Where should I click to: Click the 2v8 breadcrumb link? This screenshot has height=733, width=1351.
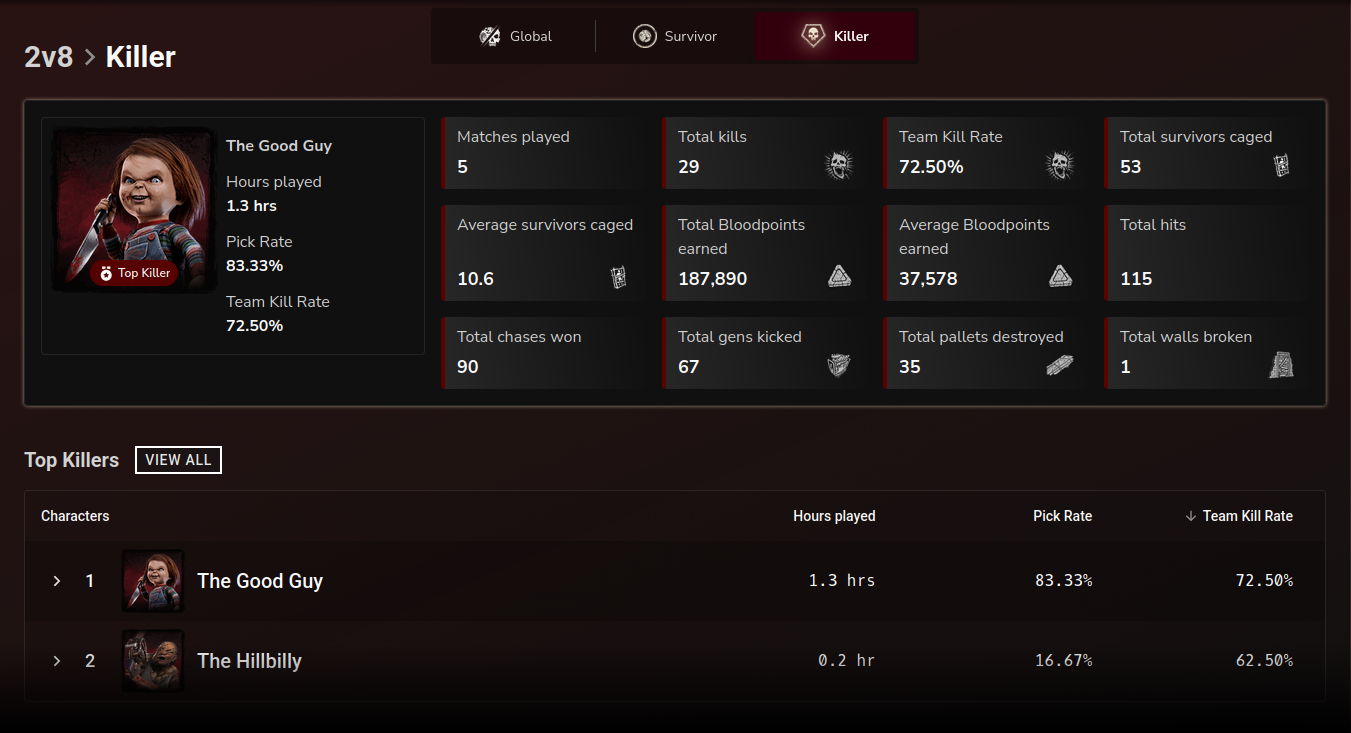(x=49, y=57)
